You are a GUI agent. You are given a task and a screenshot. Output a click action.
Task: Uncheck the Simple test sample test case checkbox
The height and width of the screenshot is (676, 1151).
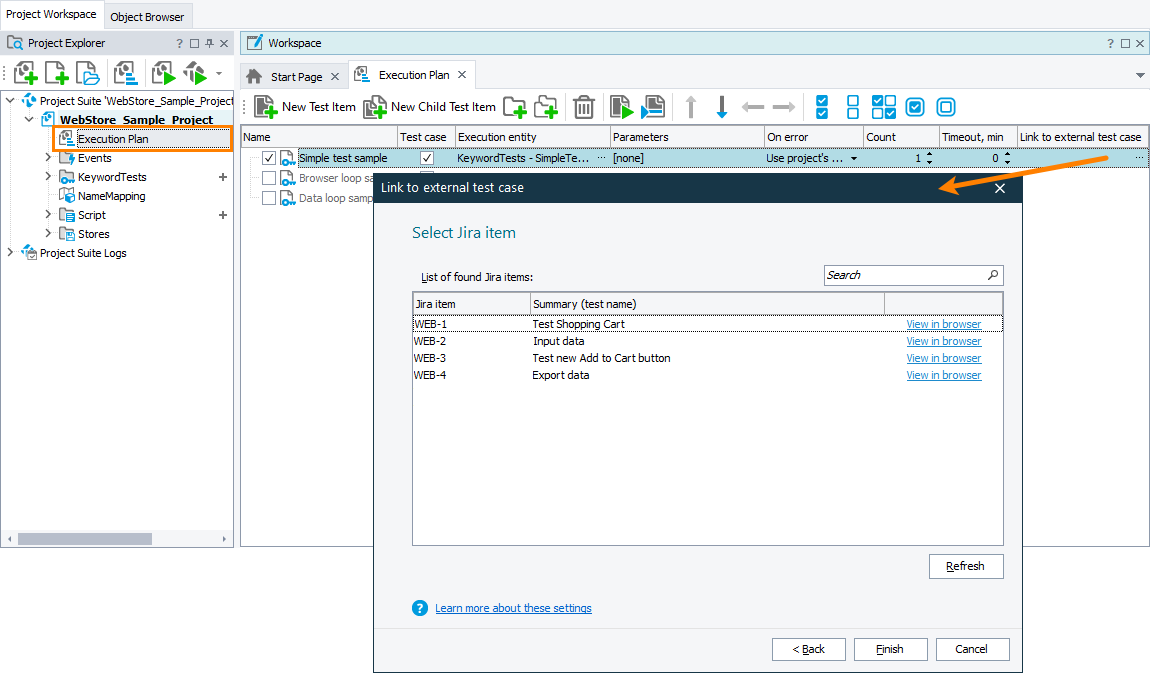(426, 157)
